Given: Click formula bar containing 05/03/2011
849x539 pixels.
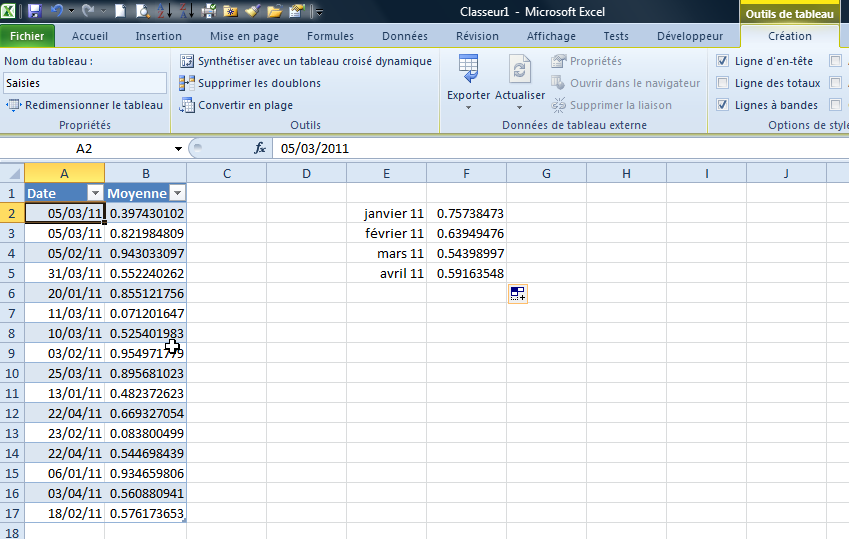Looking at the screenshot, I should 560,148.
